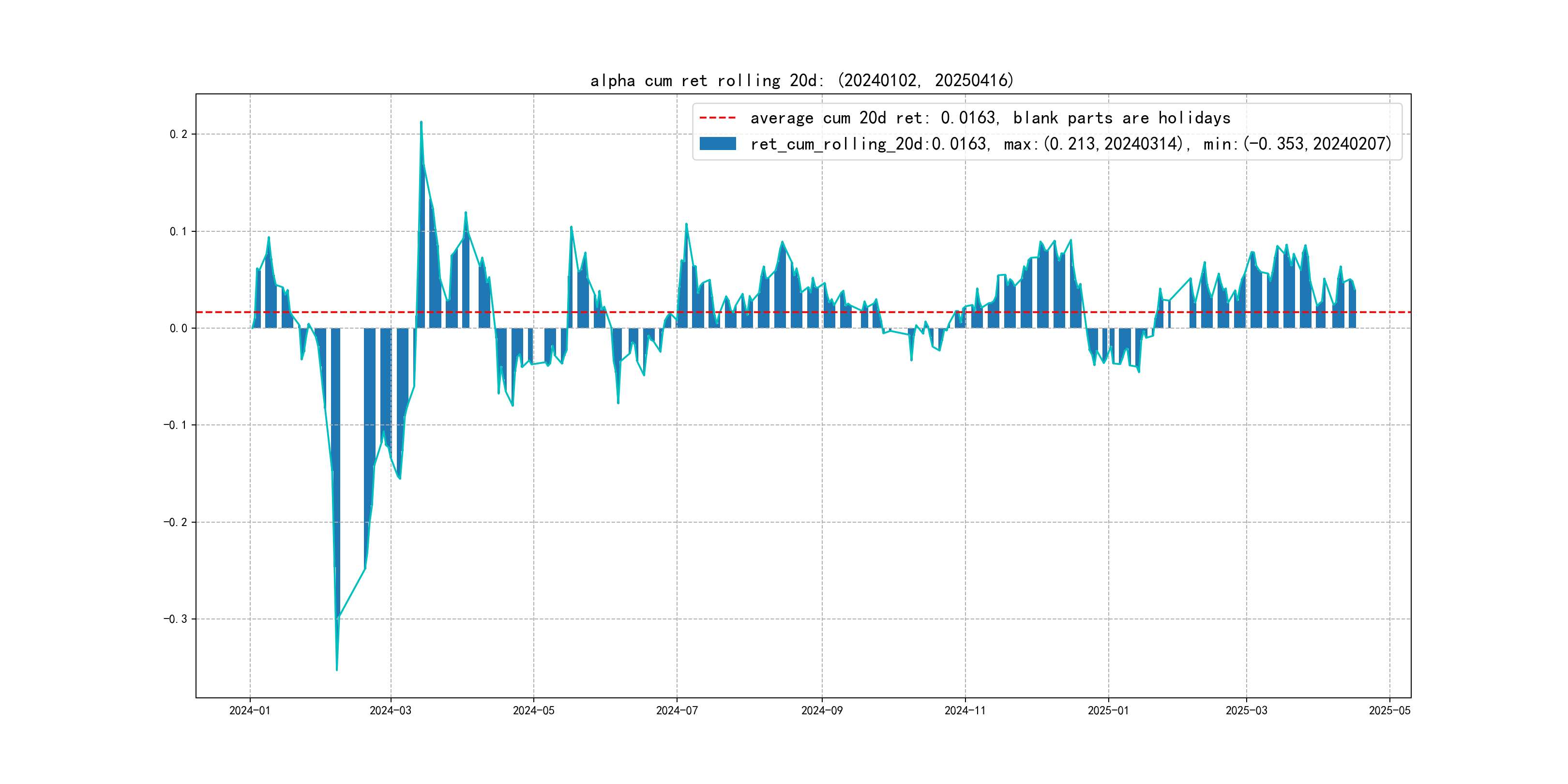Image resolution: width=1568 pixels, height=784 pixels.
Task: Click the 2025-03 x-axis tick label
Action: coord(1246,710)
